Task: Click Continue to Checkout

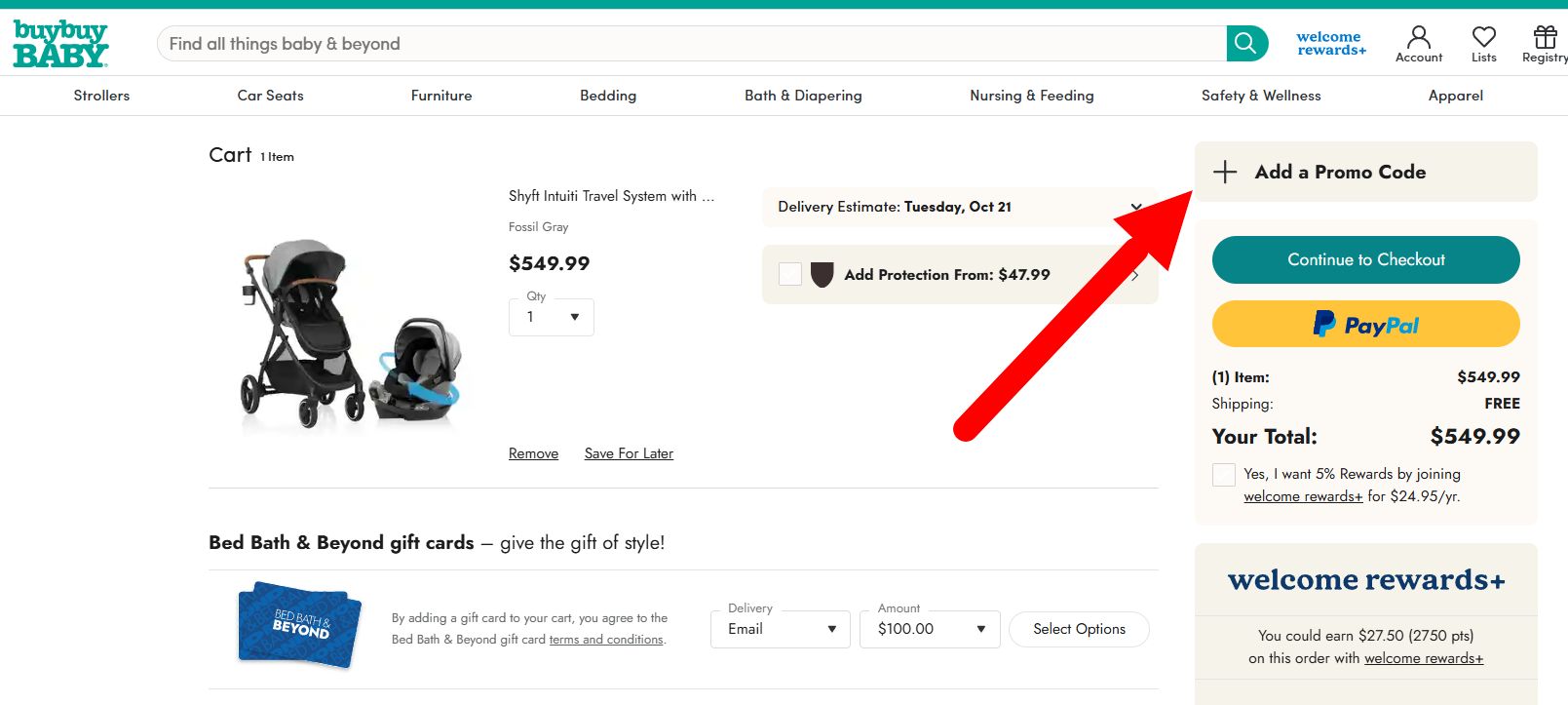Action: point(1365,259)
